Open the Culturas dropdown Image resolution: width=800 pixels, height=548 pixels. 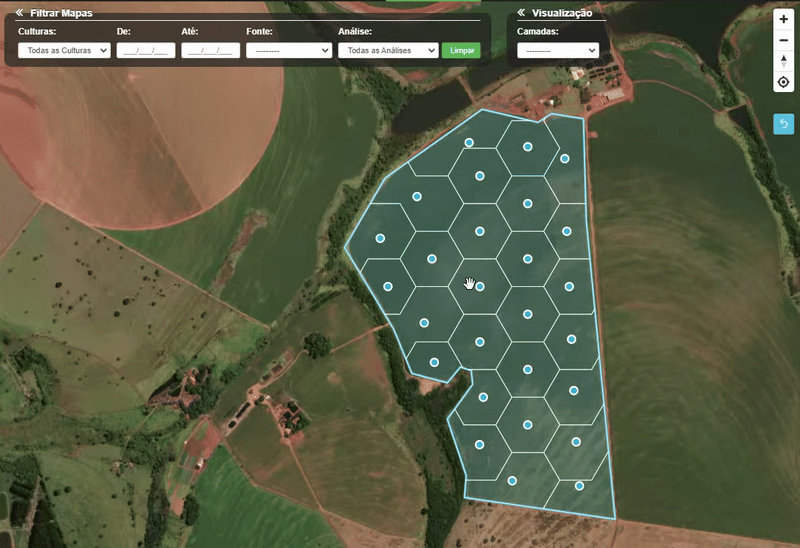coord(64,50)
